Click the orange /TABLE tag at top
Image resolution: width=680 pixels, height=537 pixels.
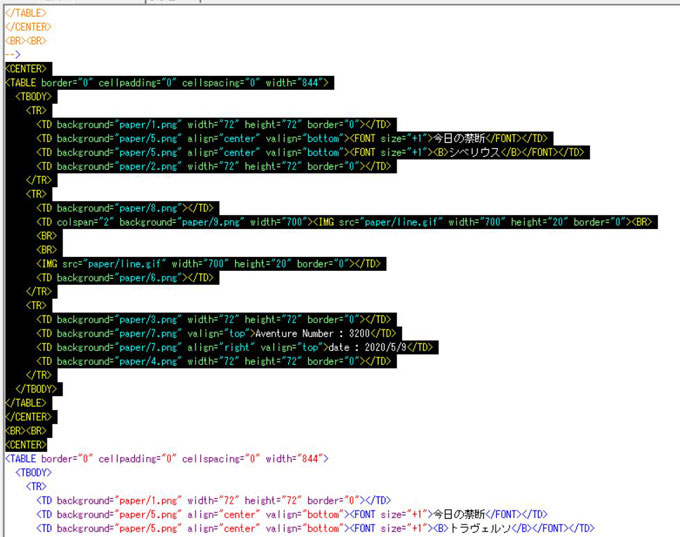26,12
